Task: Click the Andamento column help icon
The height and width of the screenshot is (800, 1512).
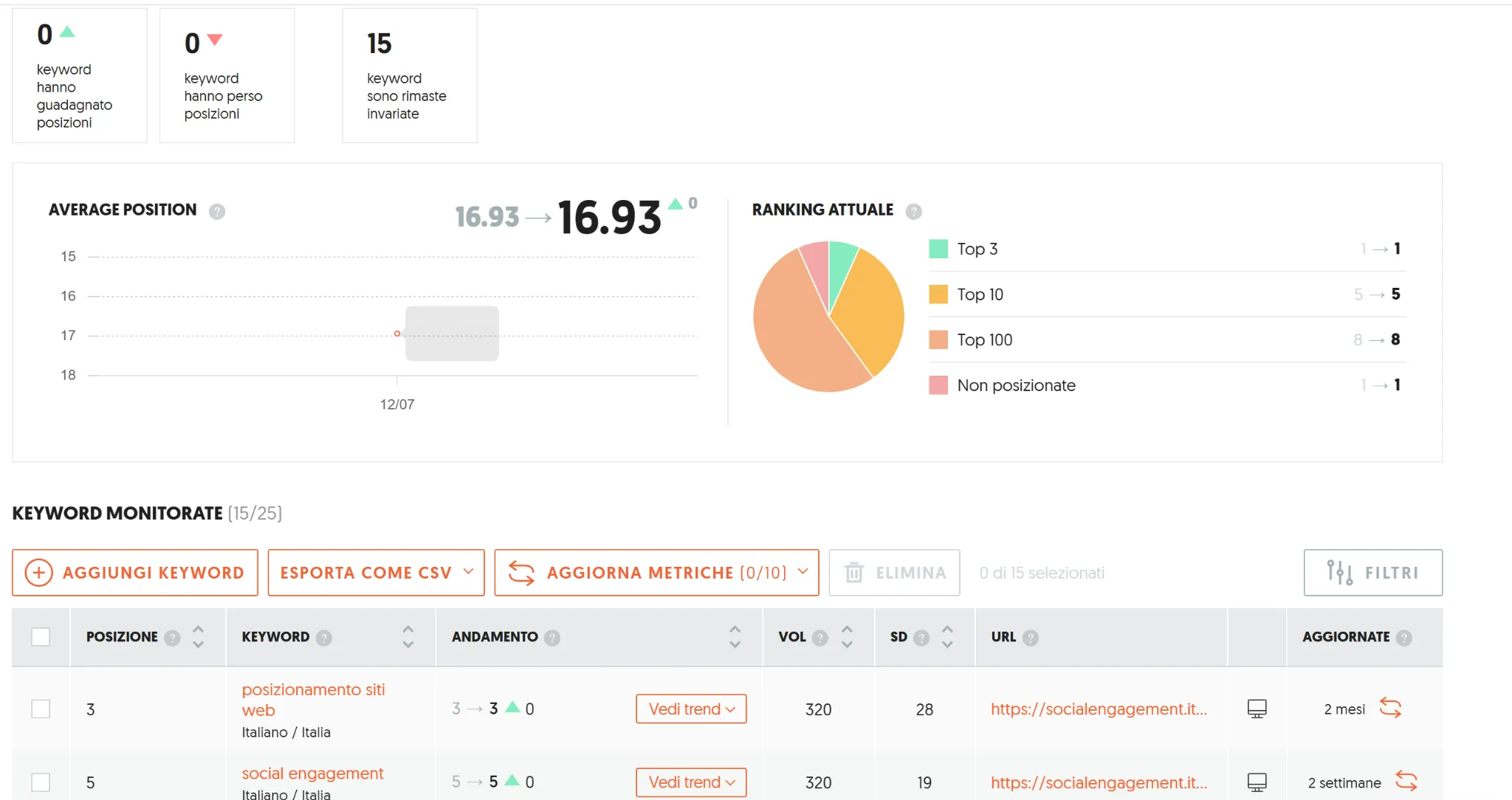Action: point(552,638)
